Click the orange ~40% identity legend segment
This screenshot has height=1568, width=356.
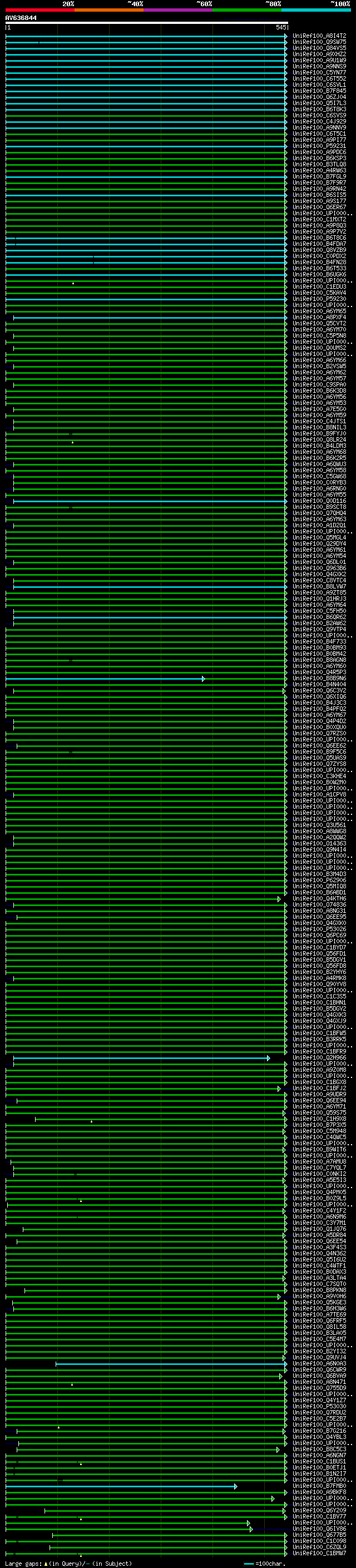coord(109,10)
